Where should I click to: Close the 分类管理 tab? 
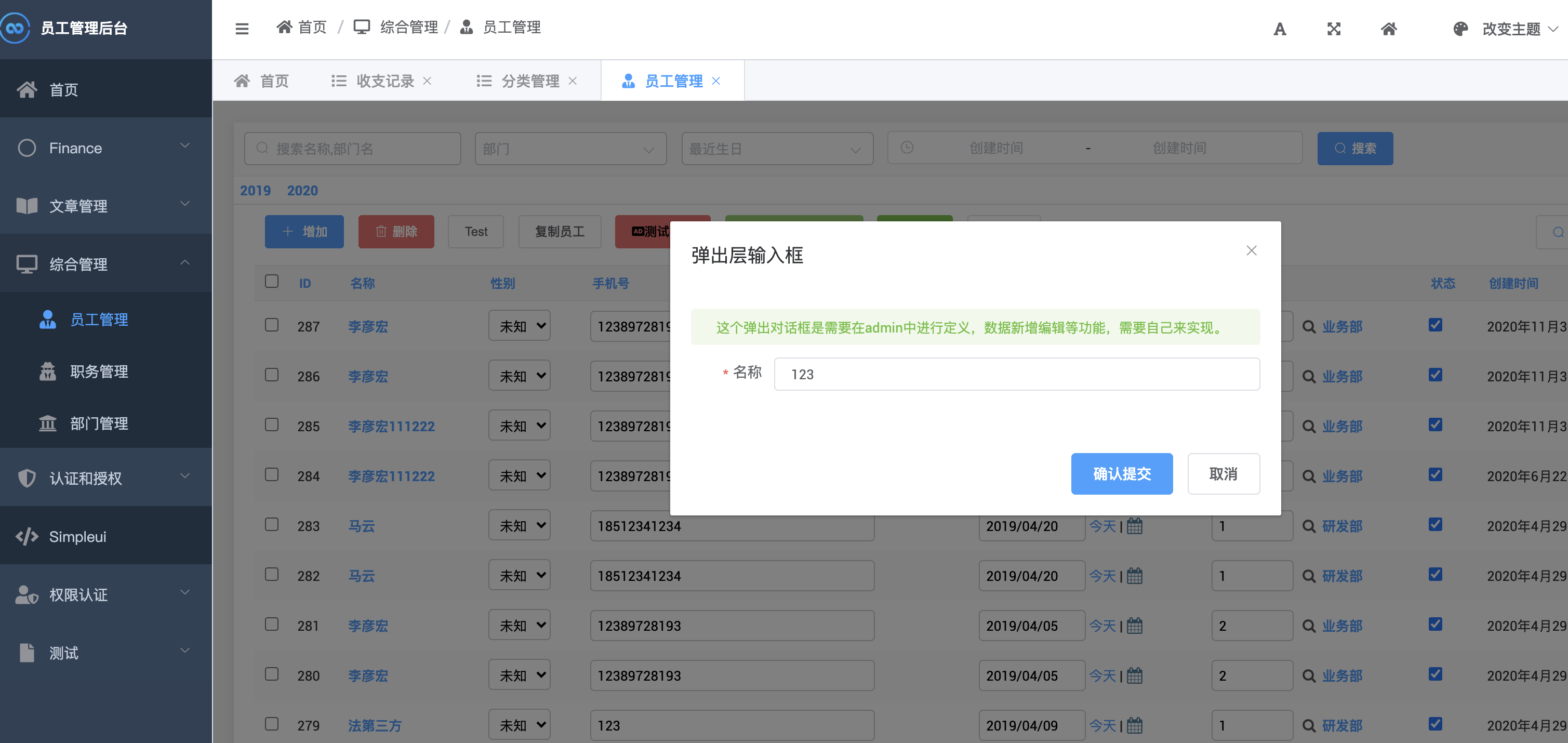(x=572, y=81)
